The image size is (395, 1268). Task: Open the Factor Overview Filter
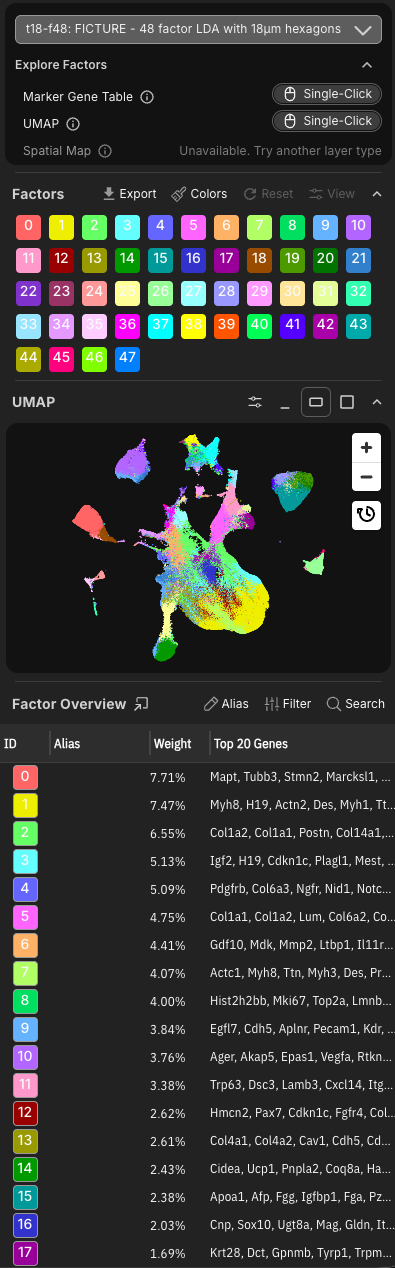point(288,704)
